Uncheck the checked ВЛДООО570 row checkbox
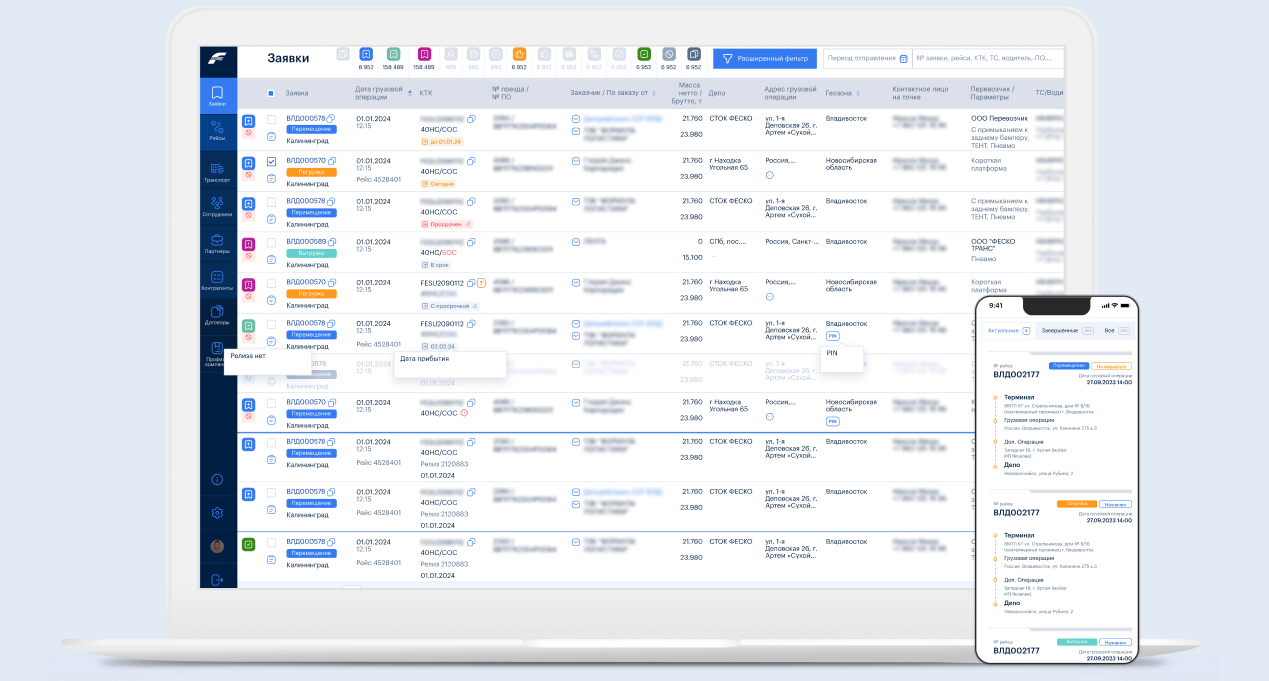 point(271,161)
